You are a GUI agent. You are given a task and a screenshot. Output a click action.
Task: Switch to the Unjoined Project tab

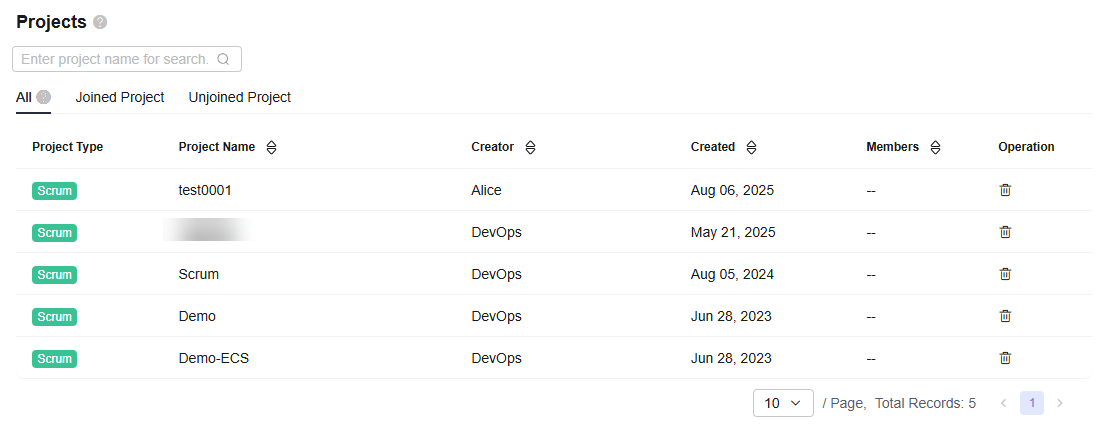tap(240, 97)
